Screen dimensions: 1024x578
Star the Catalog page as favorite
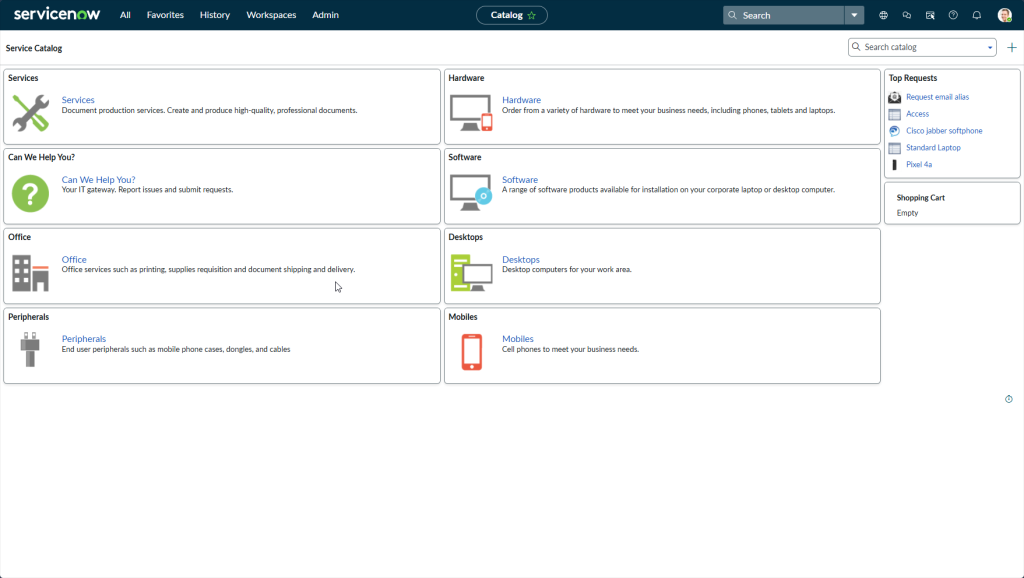(532, 15)
